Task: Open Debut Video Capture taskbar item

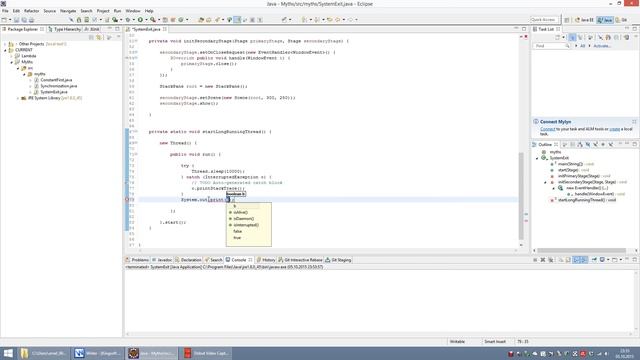Action: click(x=206, y=353)
